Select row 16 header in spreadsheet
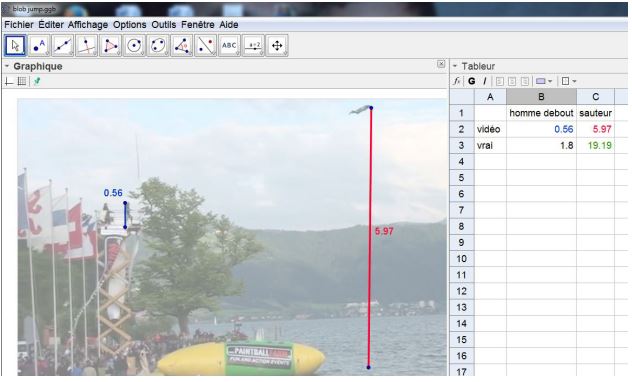 pyautogui.click(x=462, y=356)
